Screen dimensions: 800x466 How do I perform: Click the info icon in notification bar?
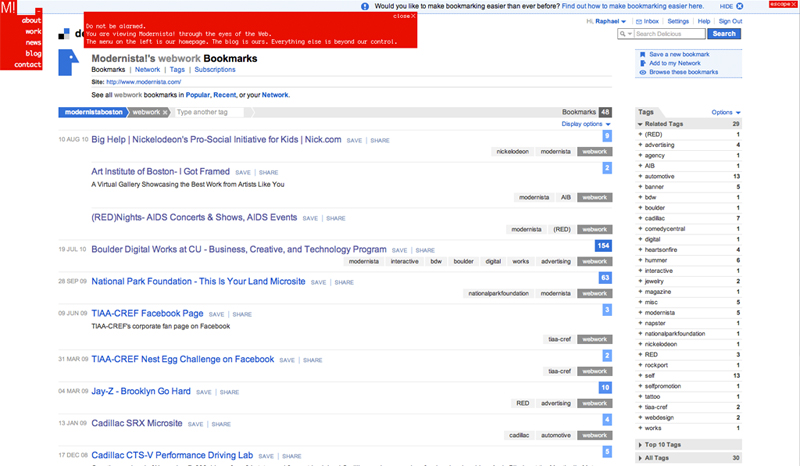[x=365, y=6]
